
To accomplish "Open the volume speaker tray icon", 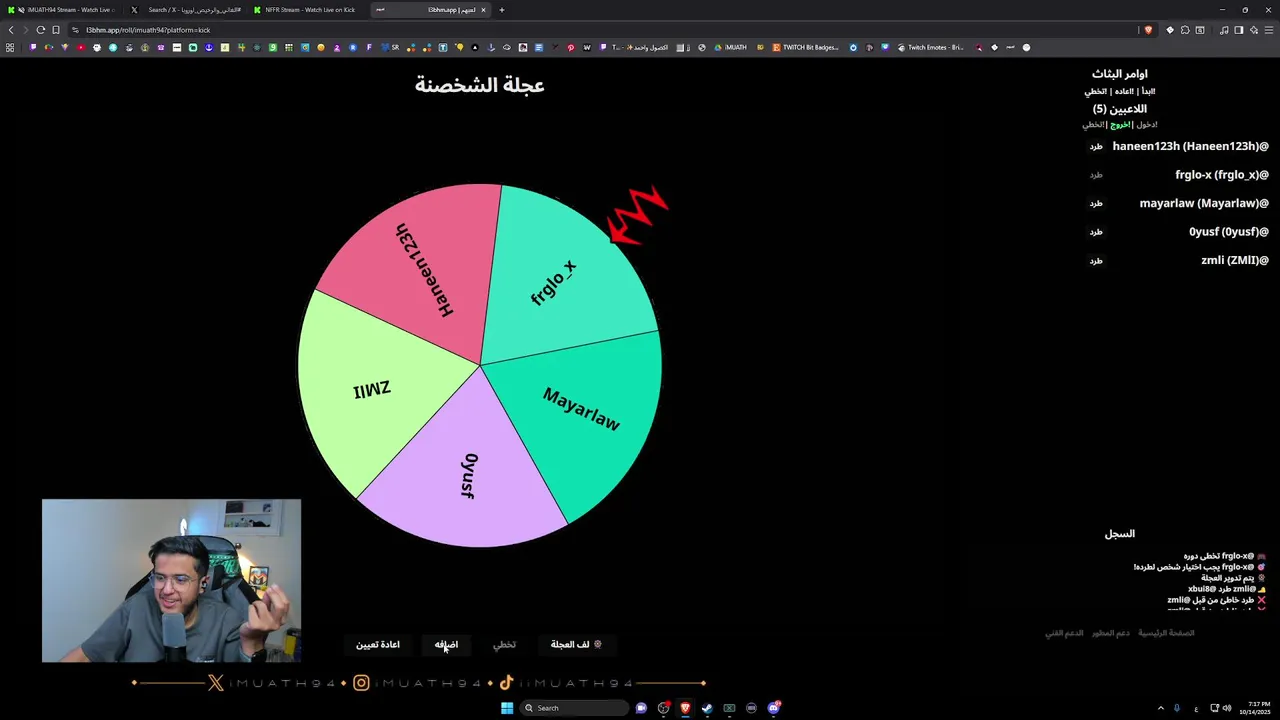I will point(1227,708).
